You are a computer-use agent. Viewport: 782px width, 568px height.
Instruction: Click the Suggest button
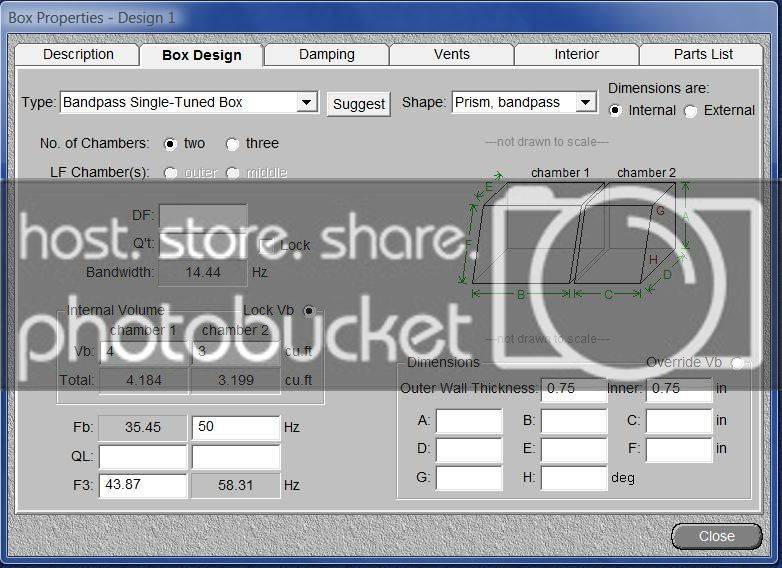[359, 104]
